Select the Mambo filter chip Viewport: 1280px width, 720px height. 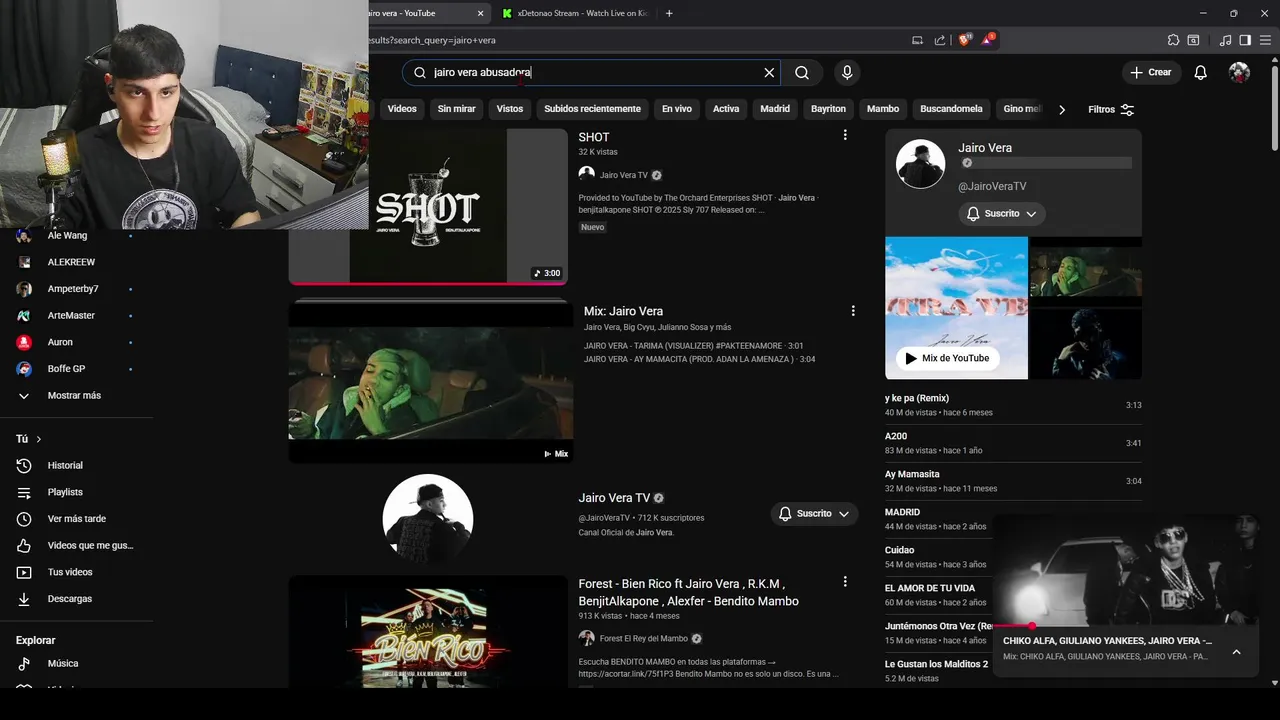tap(883, 109)
